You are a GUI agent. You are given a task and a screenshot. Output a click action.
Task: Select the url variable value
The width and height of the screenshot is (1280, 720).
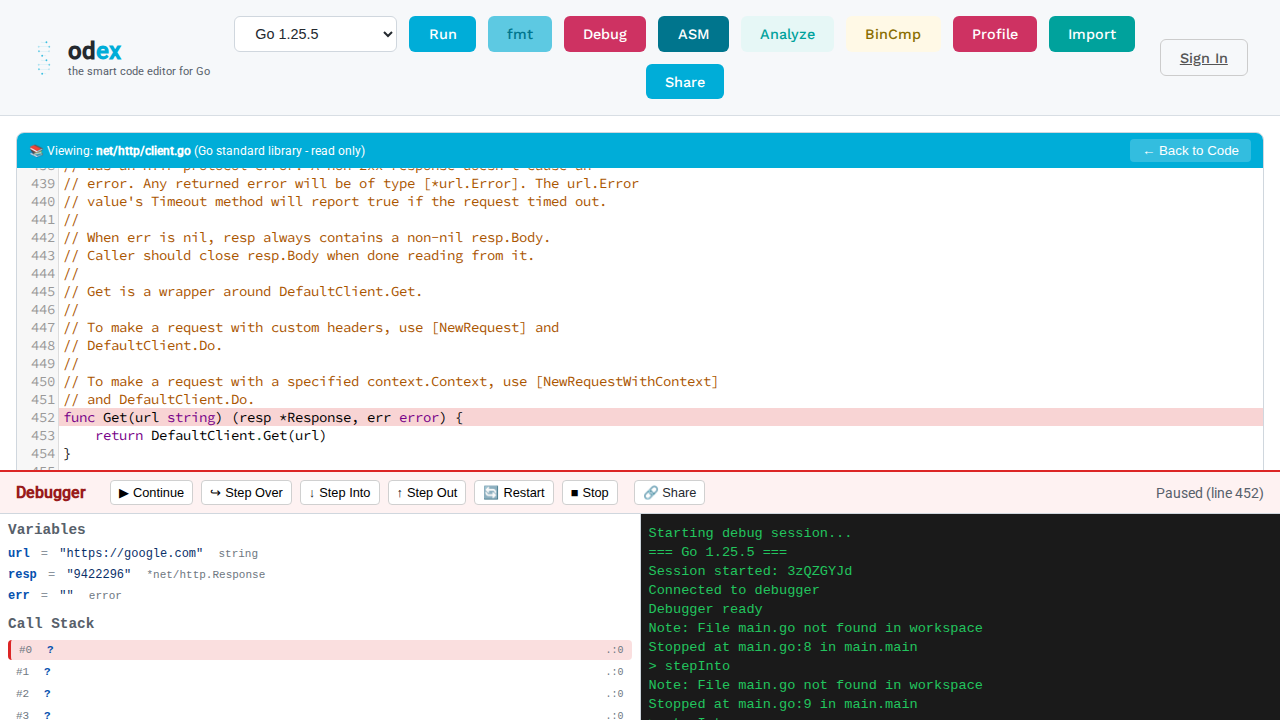pyautogui.click(x=131, y=552)
